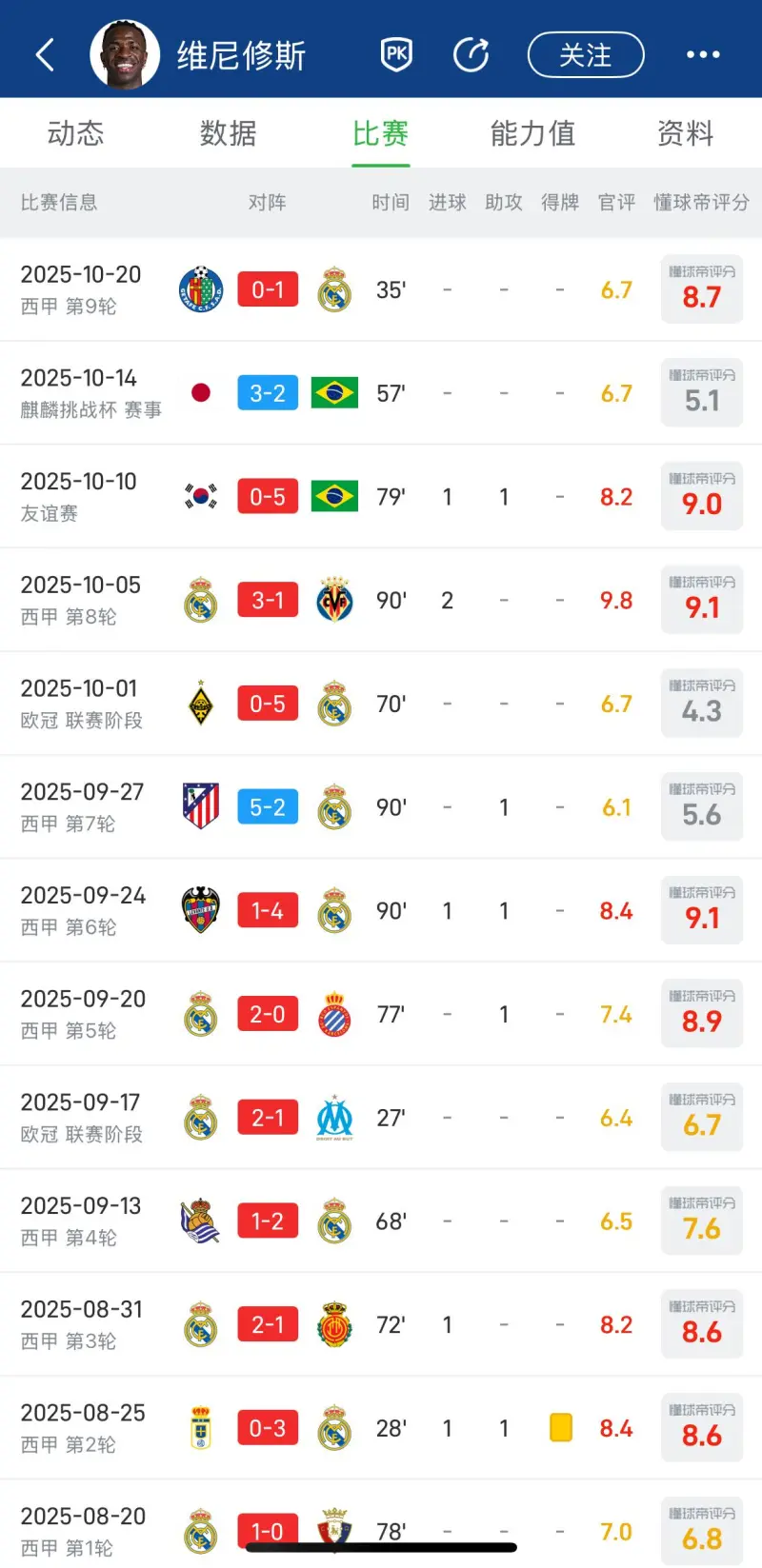Screen dimensions: 762x1568
Task: Tap the Japan flag on 2025-10-14
Action: [x=201, y=392]
